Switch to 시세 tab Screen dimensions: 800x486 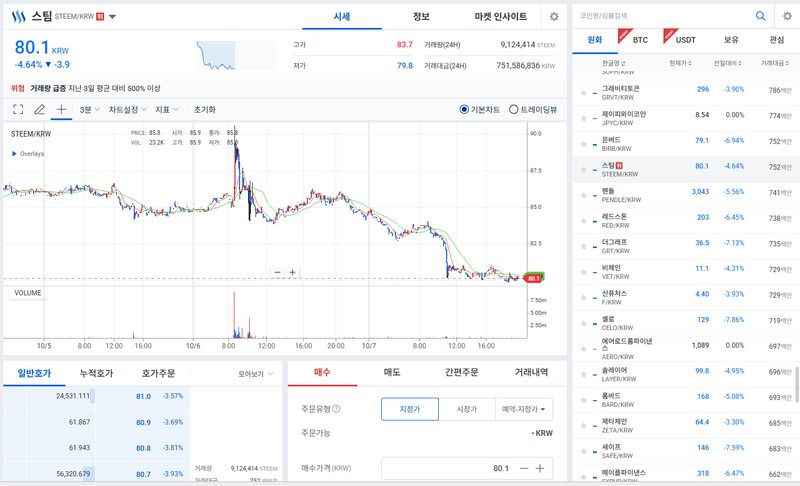pos(342,17)
